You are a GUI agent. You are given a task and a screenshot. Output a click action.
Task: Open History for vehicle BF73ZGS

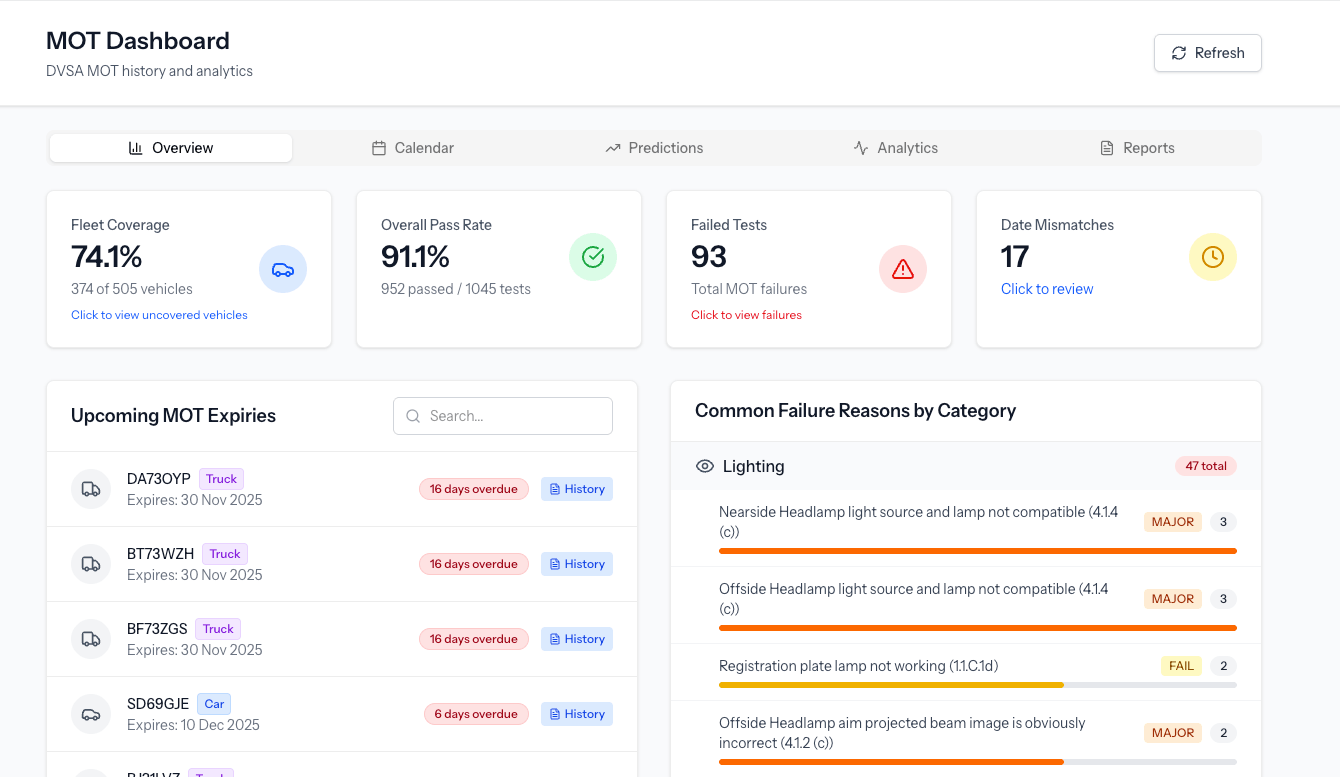point(576,638)
